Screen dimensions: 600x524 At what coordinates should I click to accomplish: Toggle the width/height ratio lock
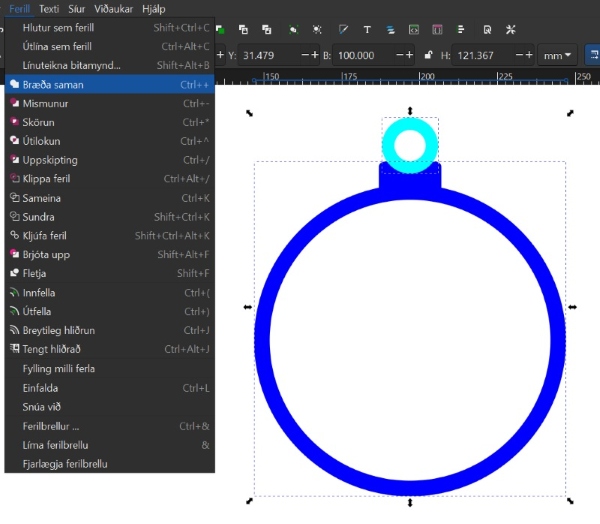[428, 55]
